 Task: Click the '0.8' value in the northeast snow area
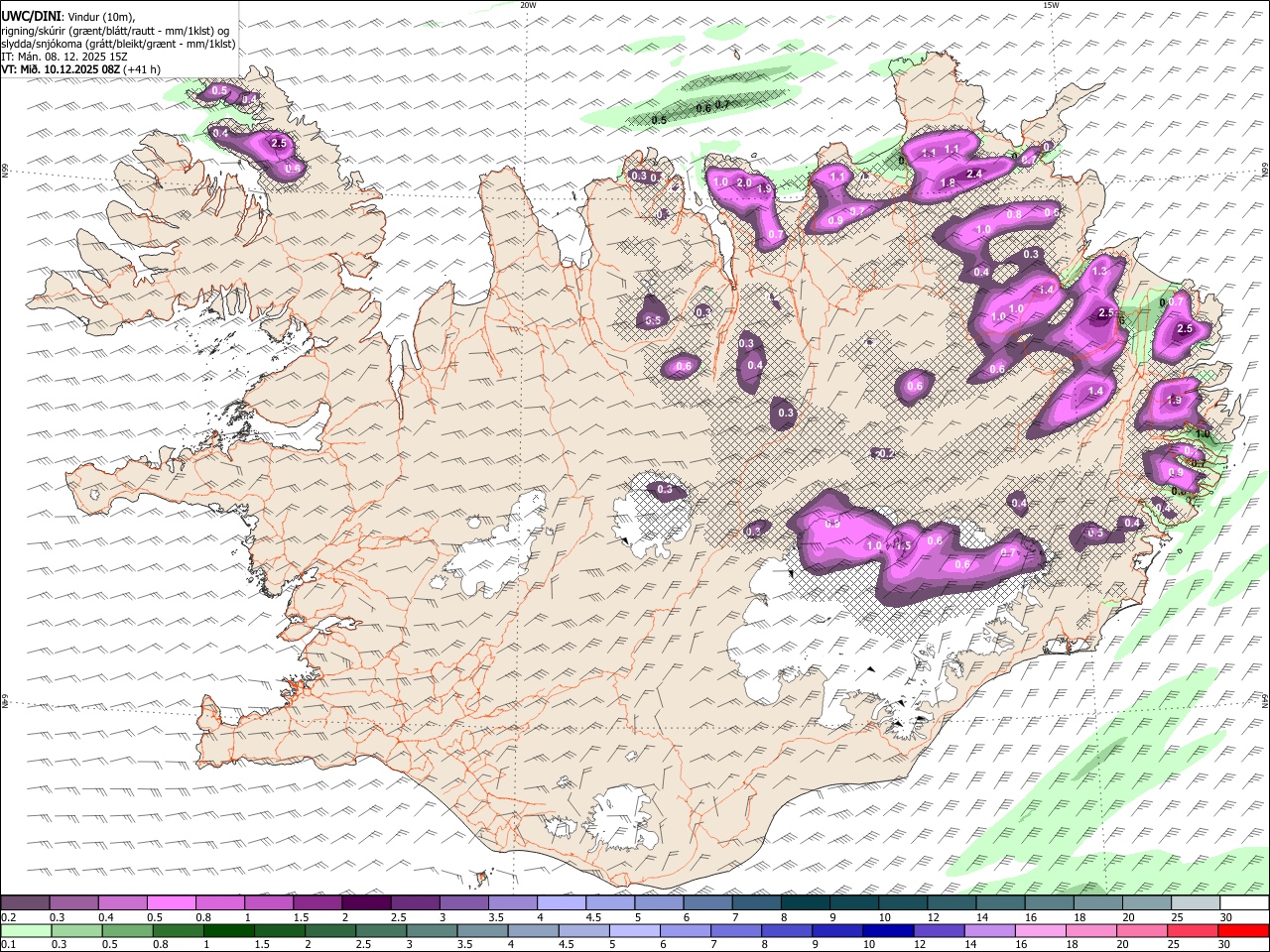(1014, 214)
